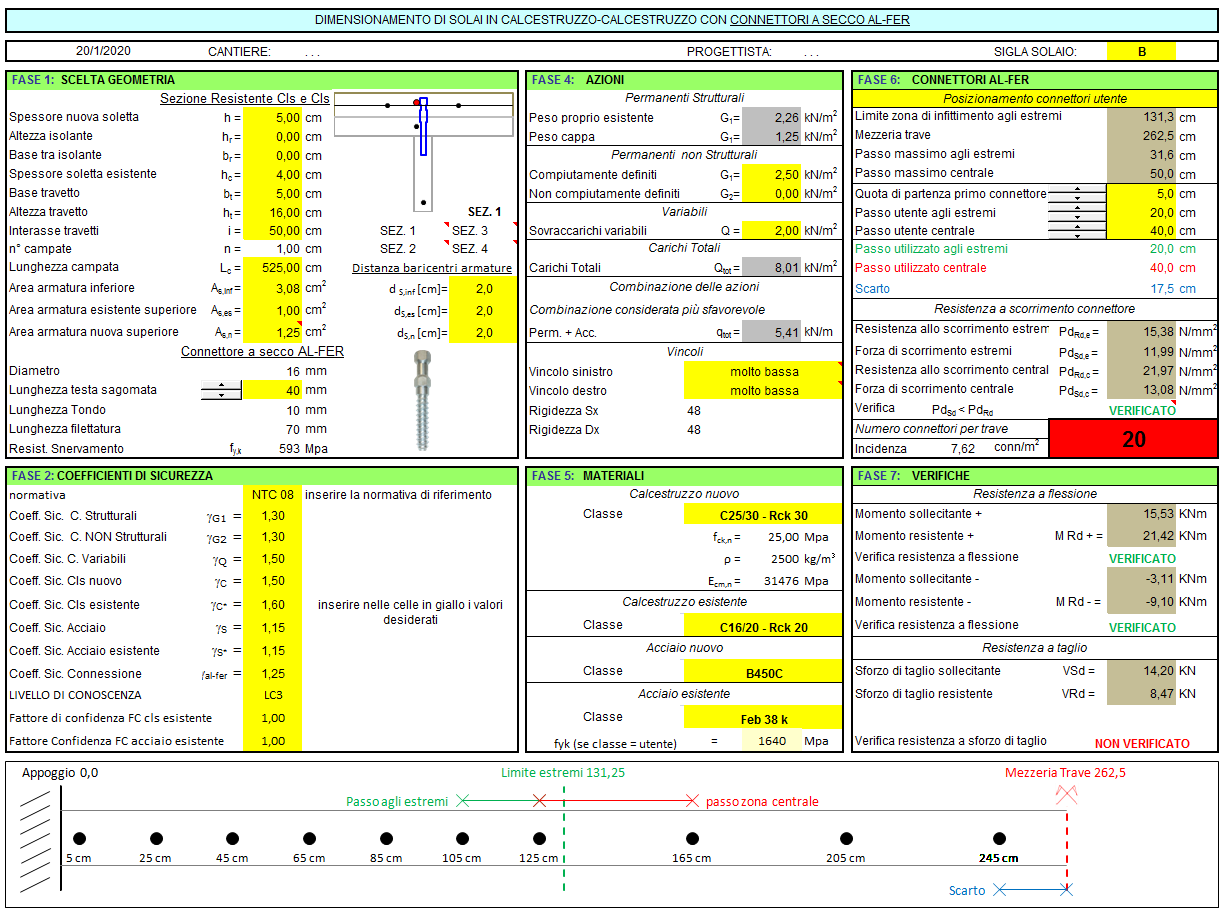Select Coeff. Sic. Cls esistente value 1,60
The image size is (1224, 914).
point(272,605)
